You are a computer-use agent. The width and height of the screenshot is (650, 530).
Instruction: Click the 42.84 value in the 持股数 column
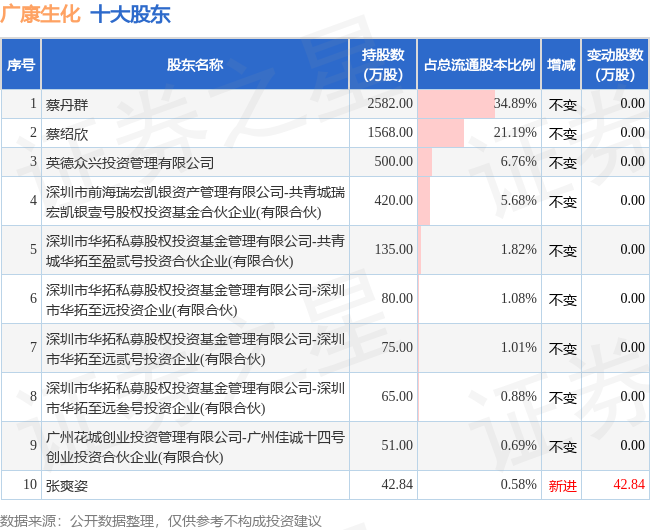(397, 484)
